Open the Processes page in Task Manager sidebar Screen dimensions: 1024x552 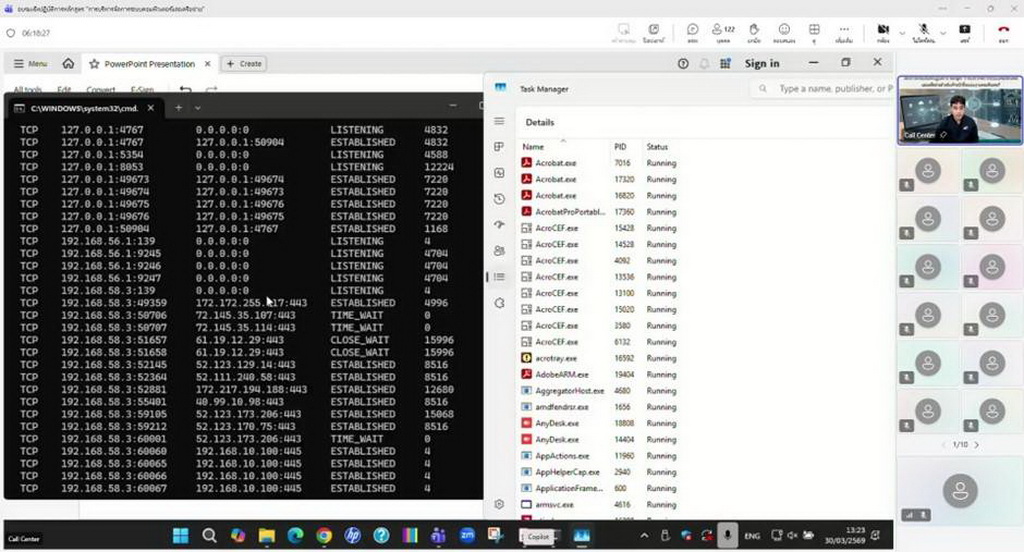(x=499, y=147)
